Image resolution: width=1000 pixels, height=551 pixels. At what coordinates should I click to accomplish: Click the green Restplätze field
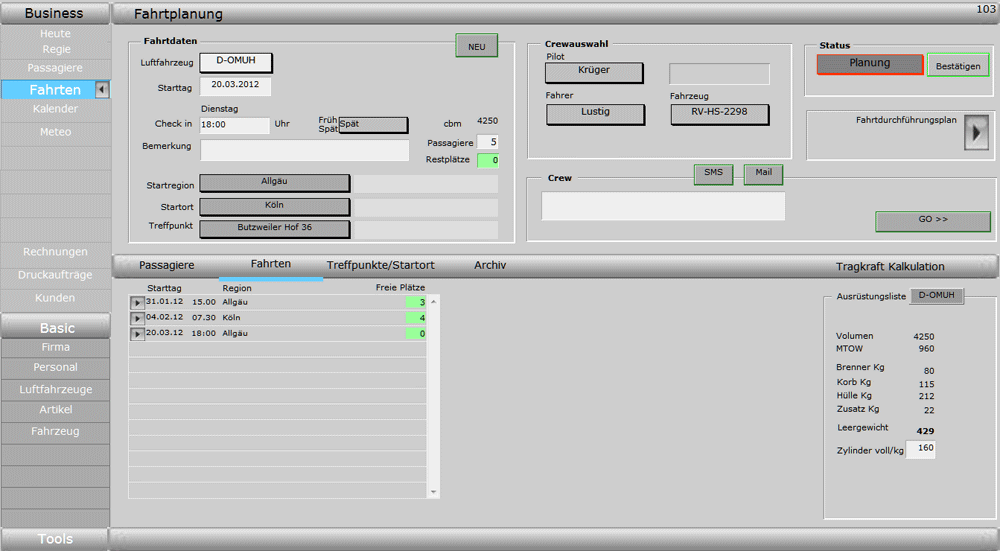[x=488, y=160]
